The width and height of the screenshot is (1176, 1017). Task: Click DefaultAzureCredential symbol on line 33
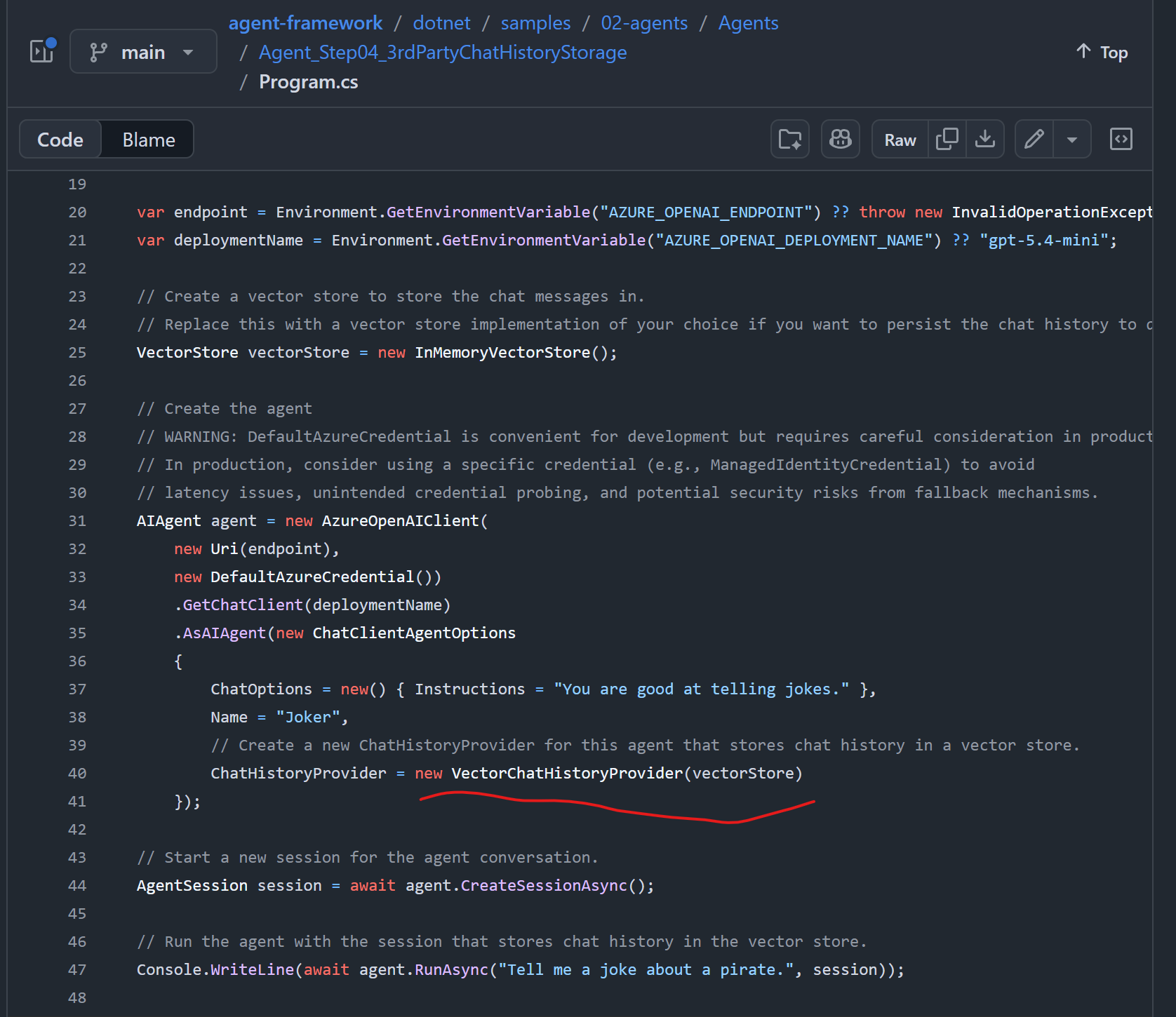[x=312, y=577]
